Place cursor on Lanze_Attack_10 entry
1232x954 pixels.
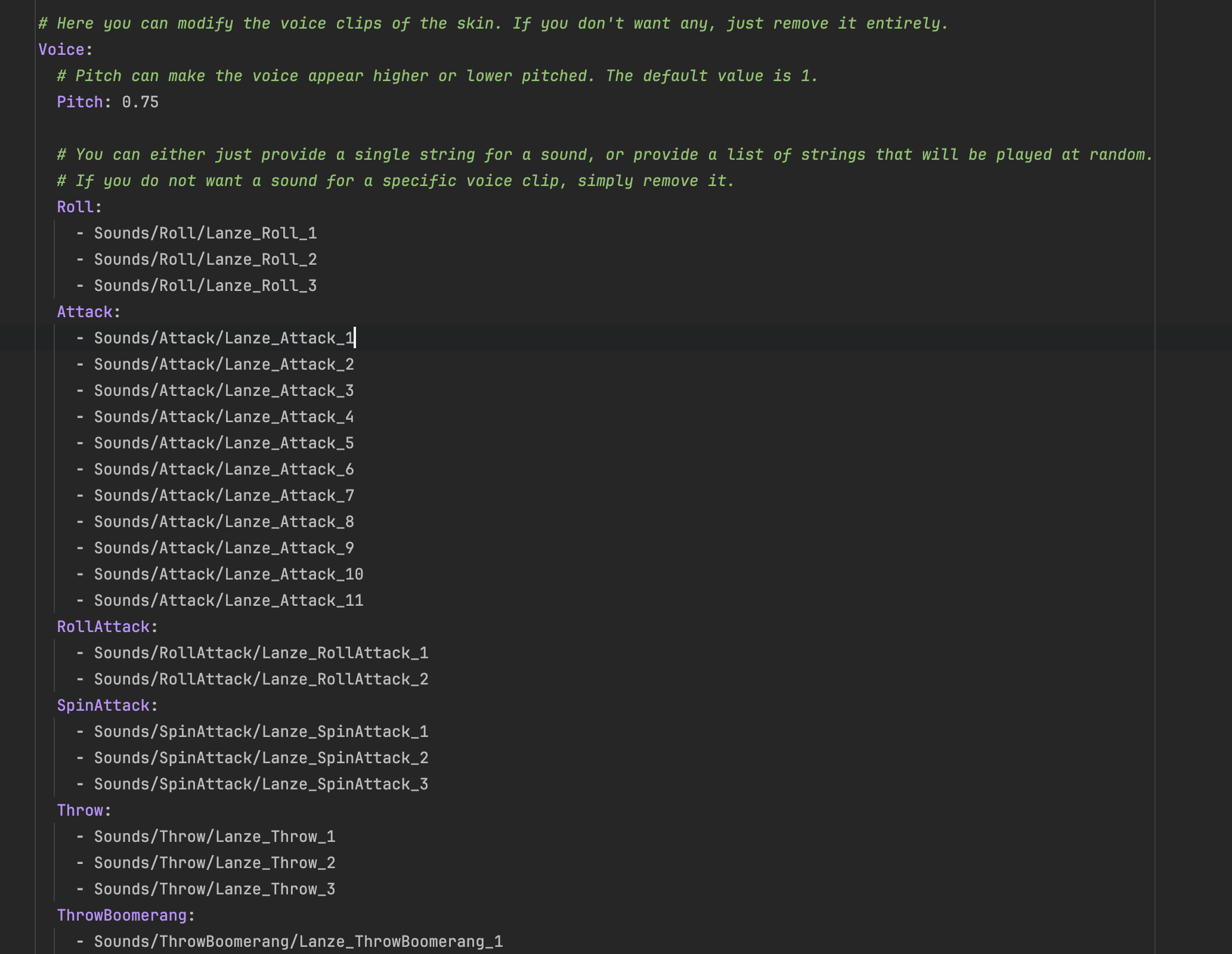click(x=228, y=574)
